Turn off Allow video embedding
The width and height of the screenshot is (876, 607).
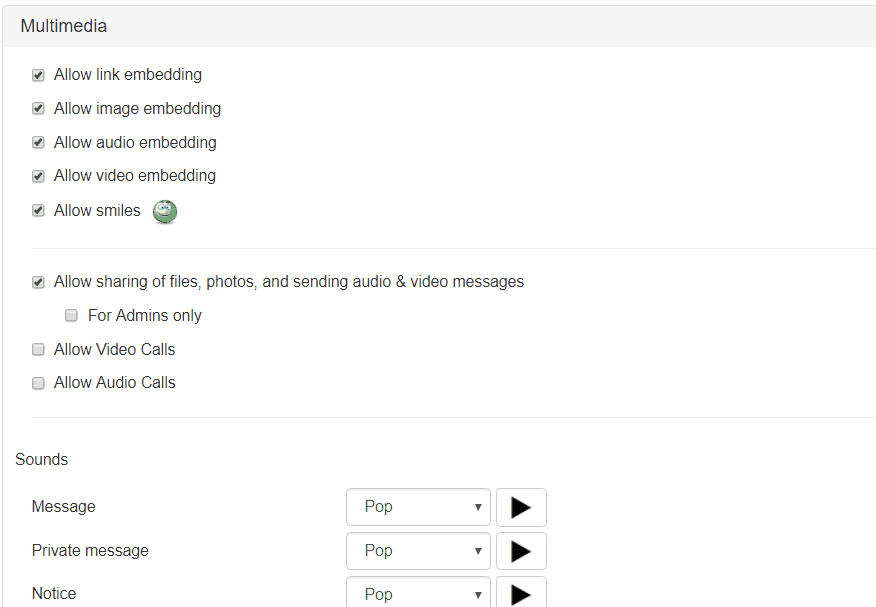coord(38,176)
